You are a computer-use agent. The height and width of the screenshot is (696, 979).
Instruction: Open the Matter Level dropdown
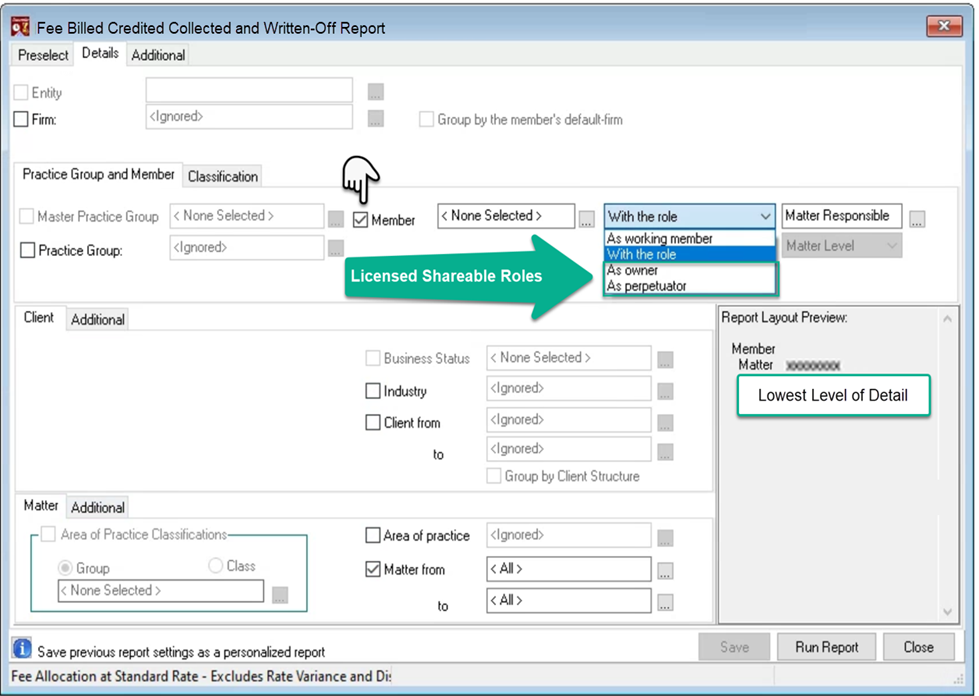pyautogui.click(x=841, y=246)
